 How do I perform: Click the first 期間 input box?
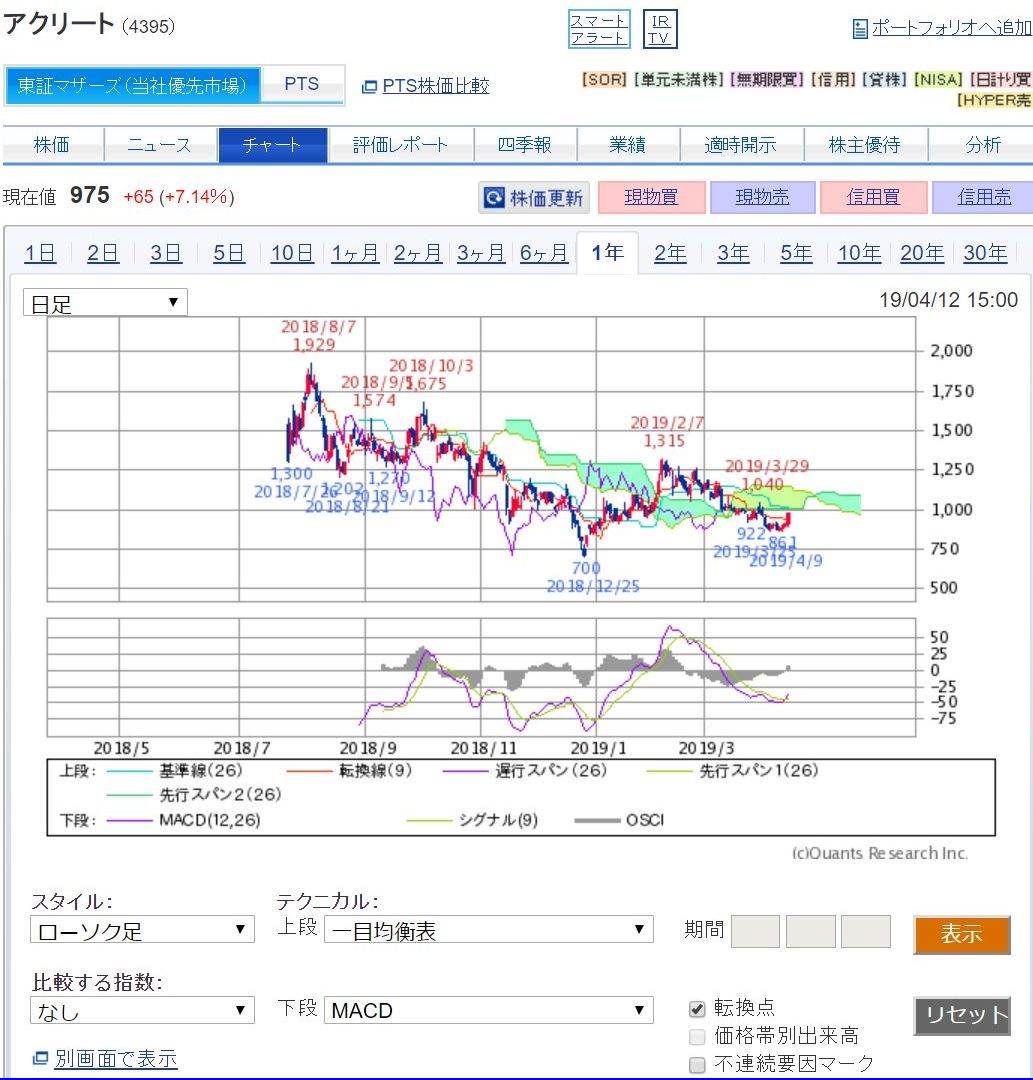click(755, 931)
